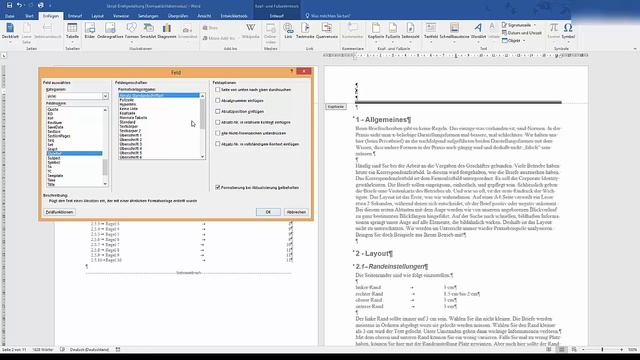
Task: Switch to the Start tab
Action: click(x=29, y=16)
